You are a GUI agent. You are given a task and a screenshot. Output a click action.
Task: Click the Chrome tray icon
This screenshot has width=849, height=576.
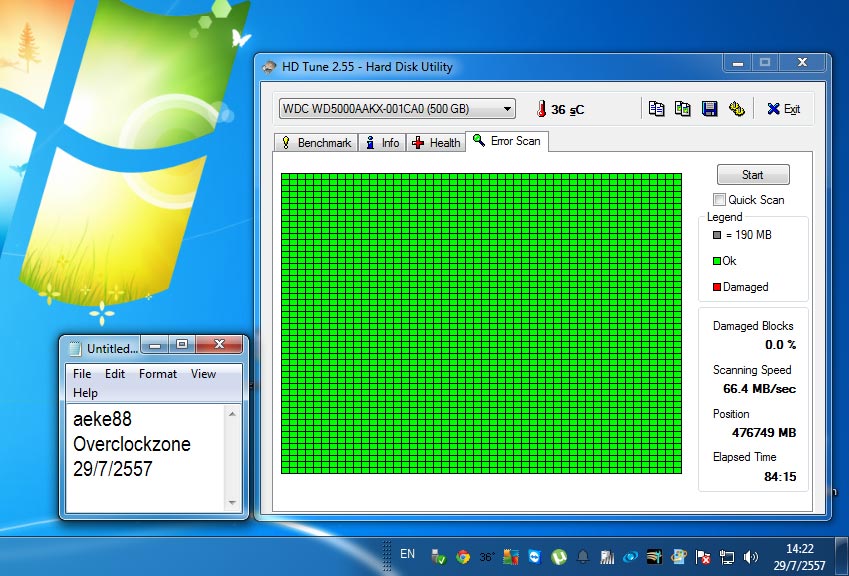coord(463,557)
